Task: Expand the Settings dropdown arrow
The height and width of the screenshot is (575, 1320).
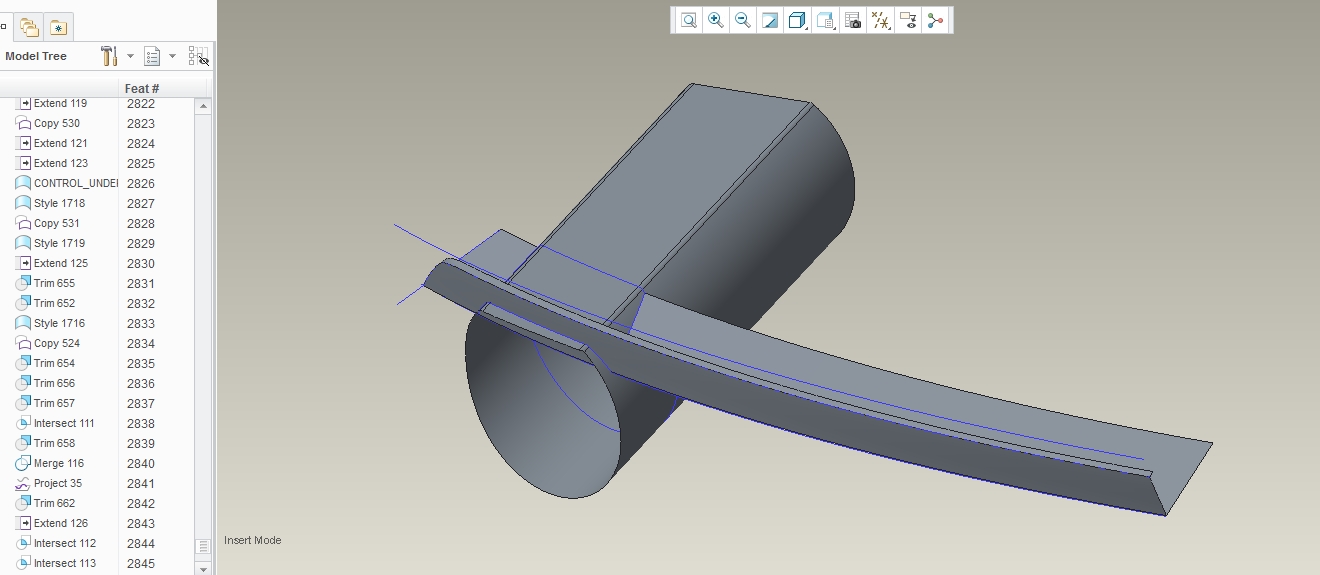Action: [x=130, y=56]
